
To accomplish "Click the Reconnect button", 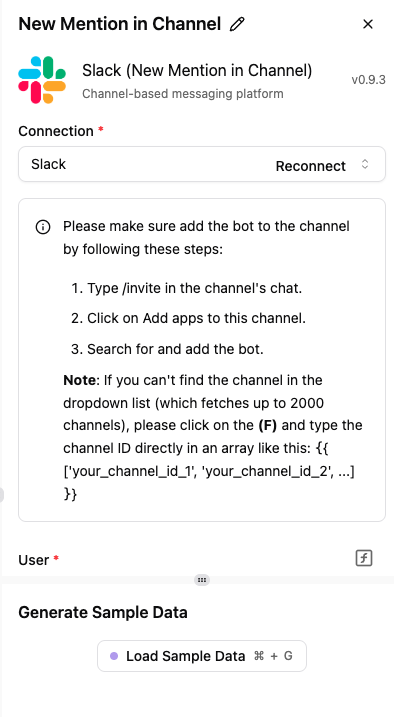I will click(x=311, y=166).
